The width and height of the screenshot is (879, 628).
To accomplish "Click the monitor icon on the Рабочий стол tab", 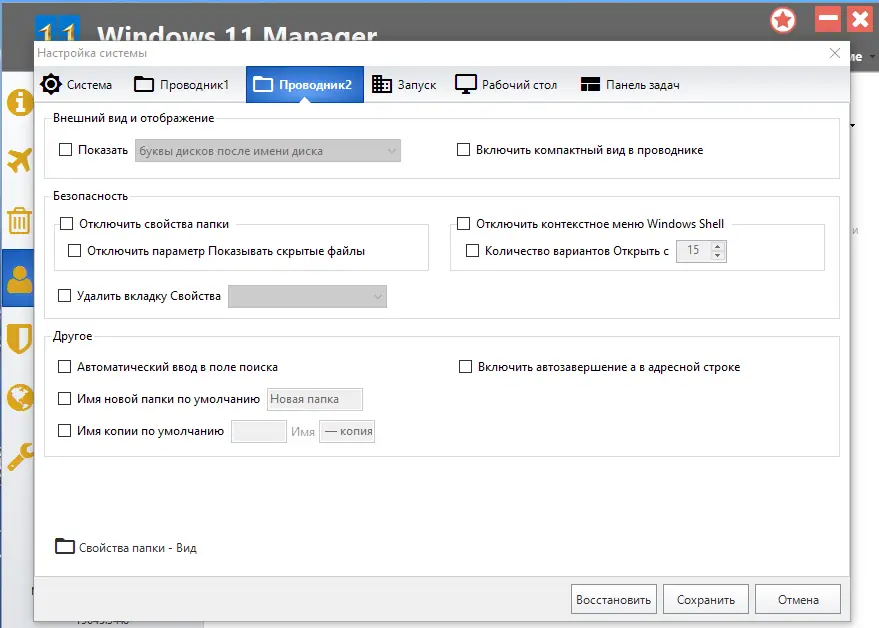I will pyautogui.click(x=465, y=84).
